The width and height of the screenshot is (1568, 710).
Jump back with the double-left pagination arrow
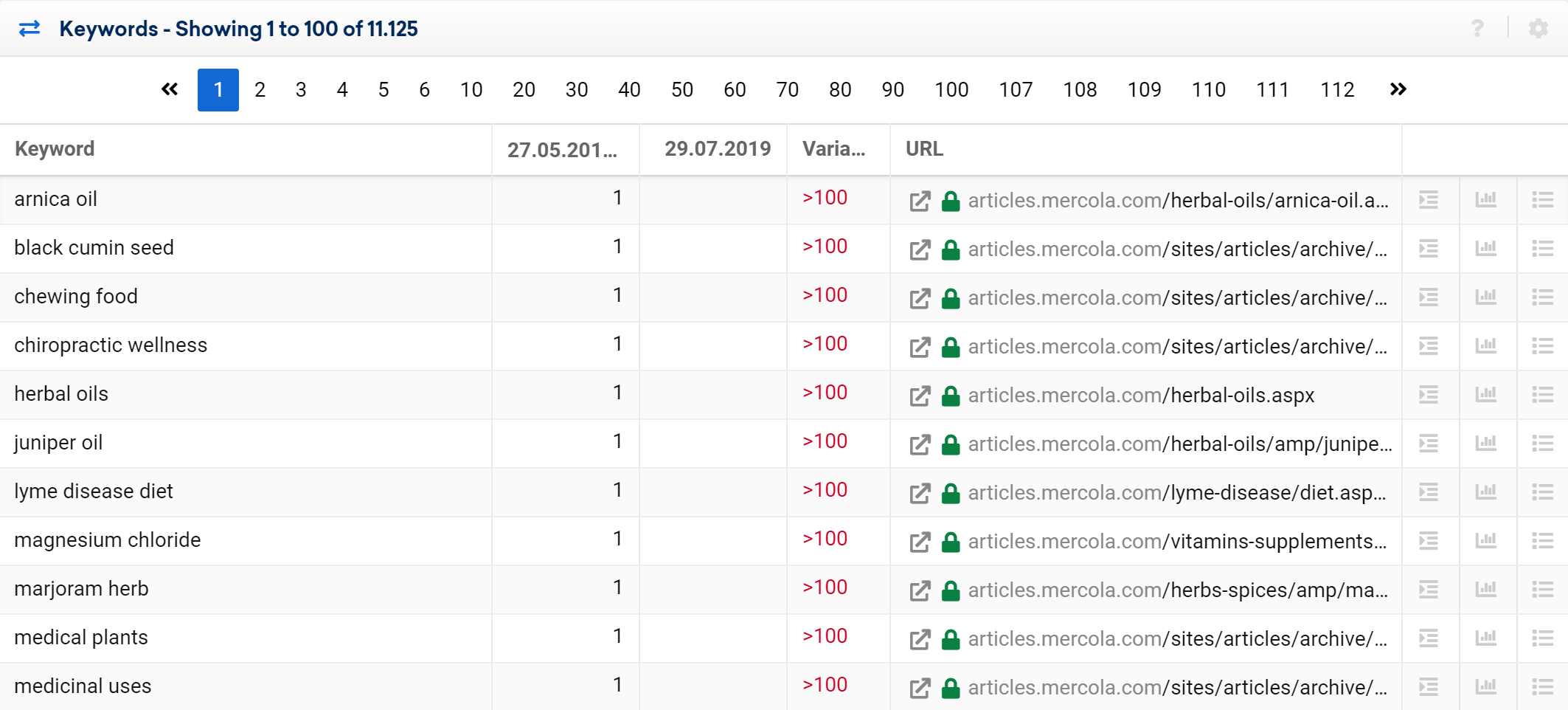coord(170,89)
